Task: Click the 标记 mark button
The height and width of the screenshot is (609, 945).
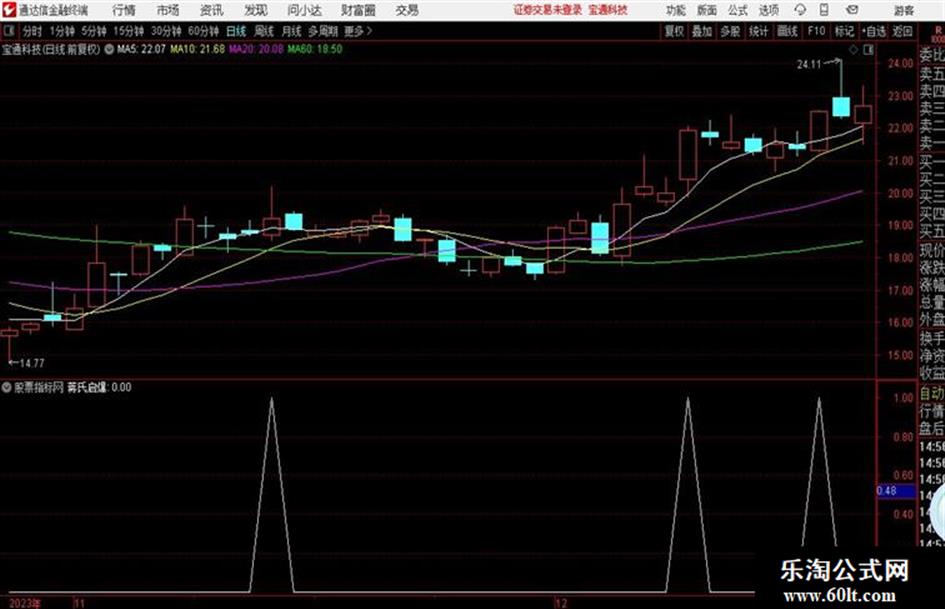Action: [x=844, y=31]
